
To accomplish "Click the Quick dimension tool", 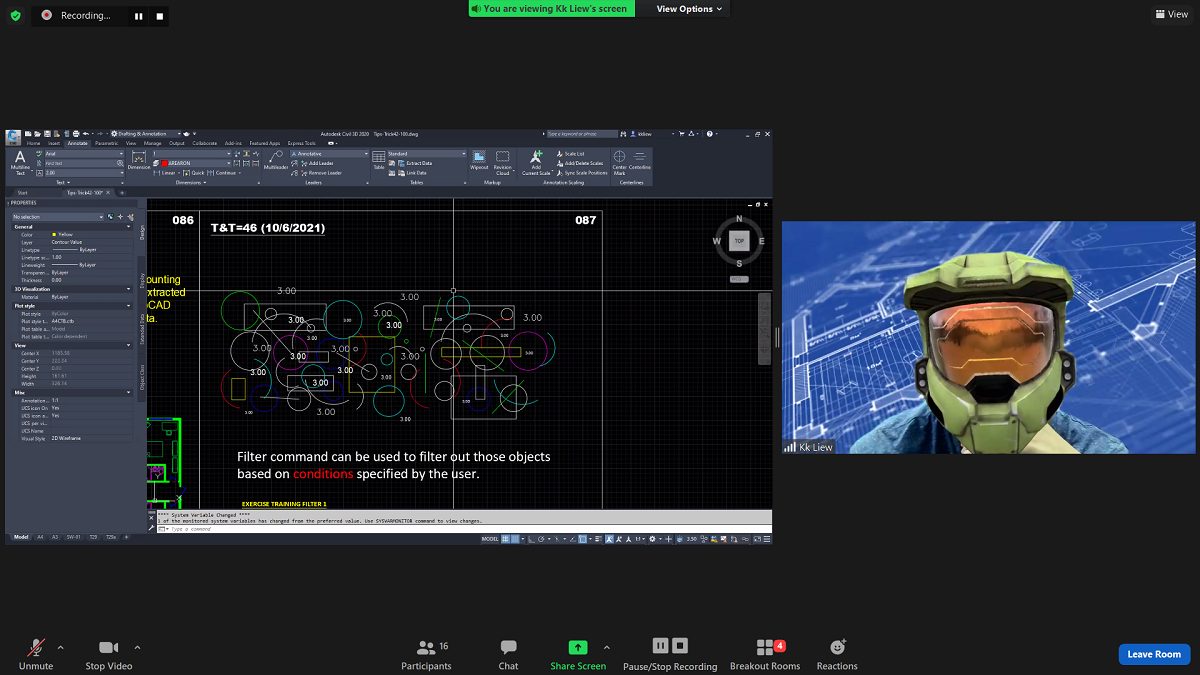I will (192, 173).
